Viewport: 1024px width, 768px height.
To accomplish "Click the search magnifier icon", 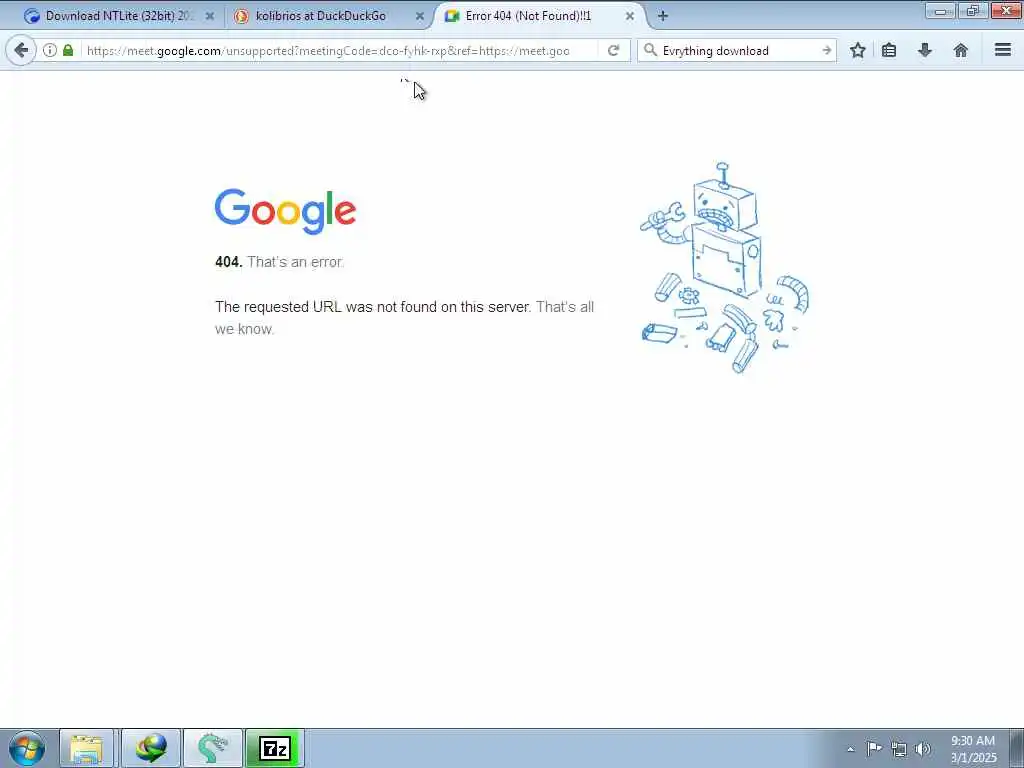I will tap(650, 50).
